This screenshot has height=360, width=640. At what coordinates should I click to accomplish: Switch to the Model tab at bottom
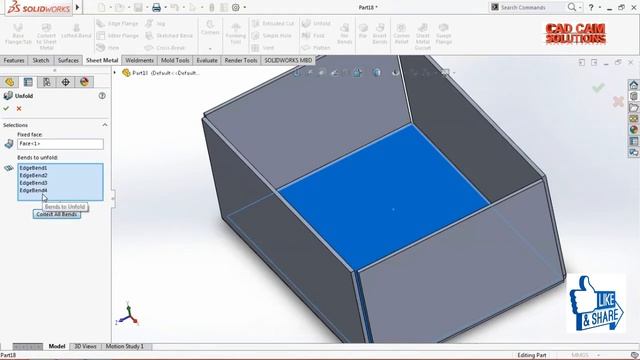pyautogui.click(x=57, y=347)
